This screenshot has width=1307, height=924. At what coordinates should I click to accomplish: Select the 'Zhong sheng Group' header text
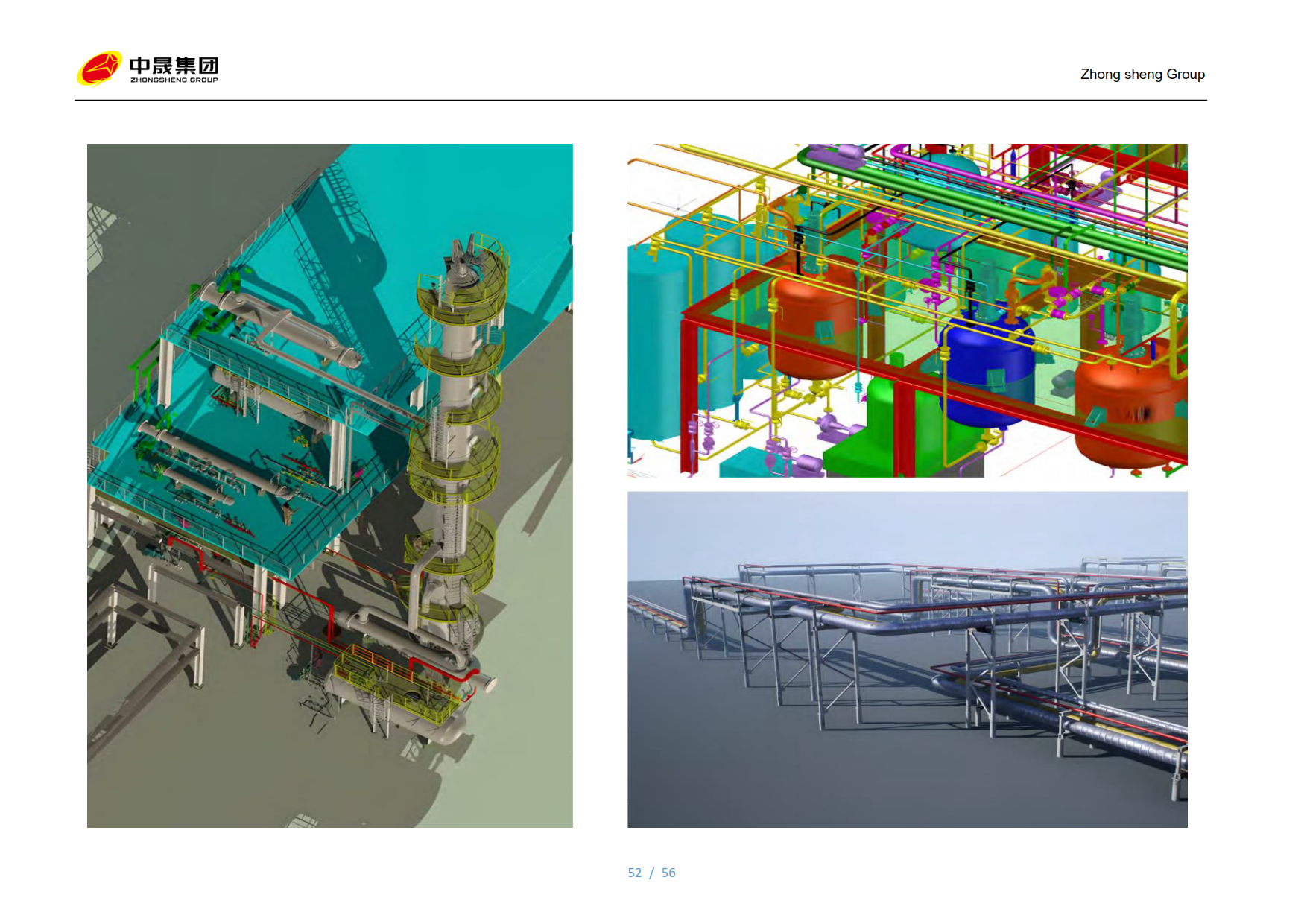[1142, 75]
